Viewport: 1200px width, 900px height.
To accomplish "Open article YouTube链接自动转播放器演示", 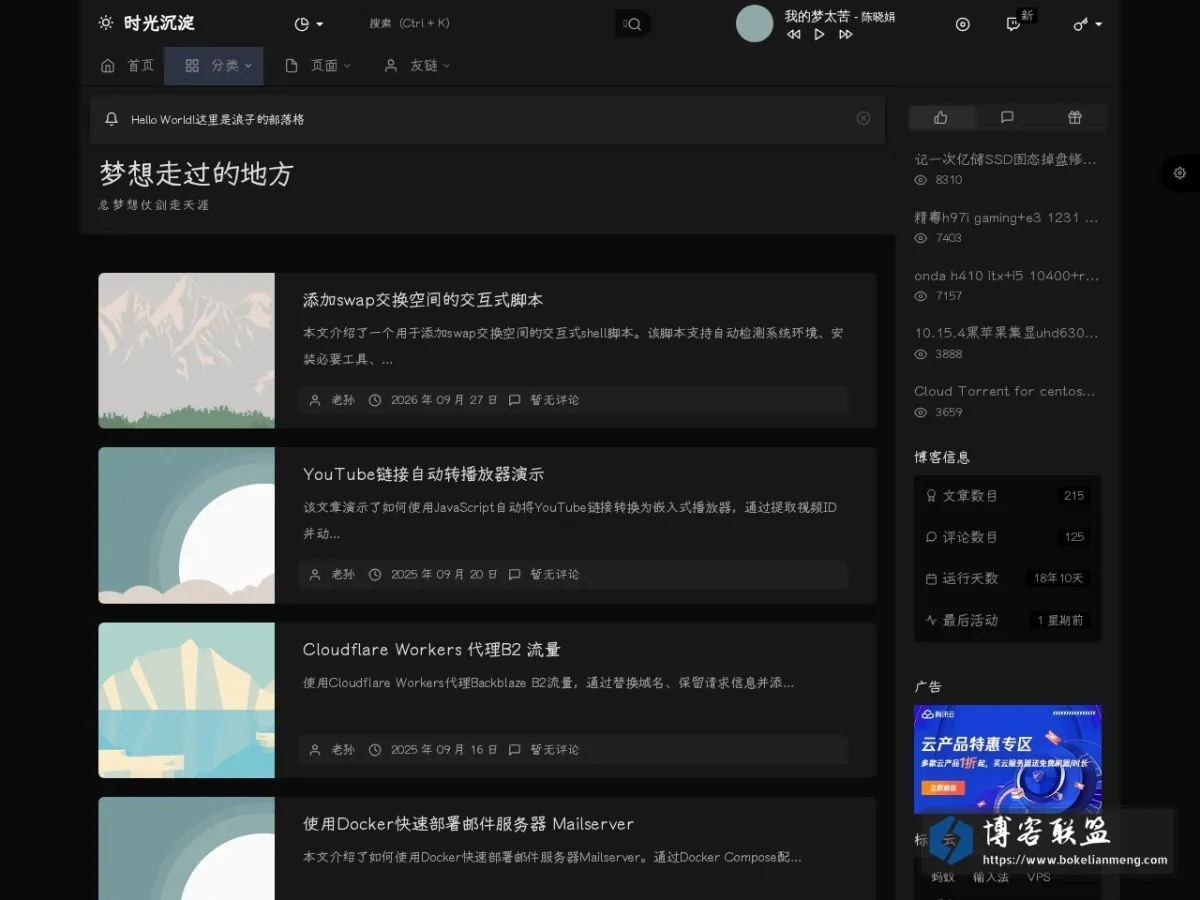I will [424, 474].
